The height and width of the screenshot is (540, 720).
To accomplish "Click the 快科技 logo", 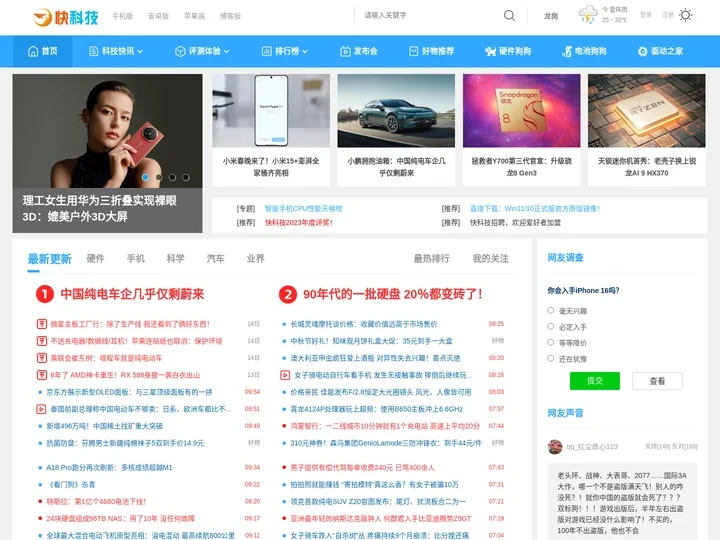I will pyautogui.click(x=66, y=17).
